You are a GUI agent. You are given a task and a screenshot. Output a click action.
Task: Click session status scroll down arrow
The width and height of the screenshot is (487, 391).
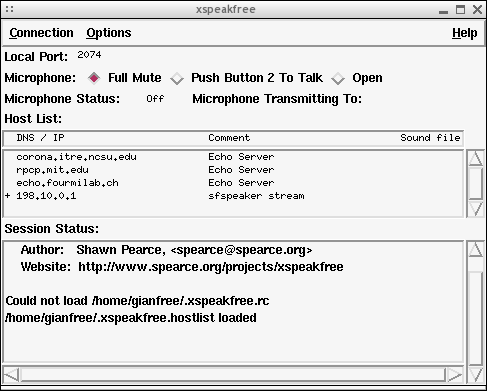click(475, 375)
